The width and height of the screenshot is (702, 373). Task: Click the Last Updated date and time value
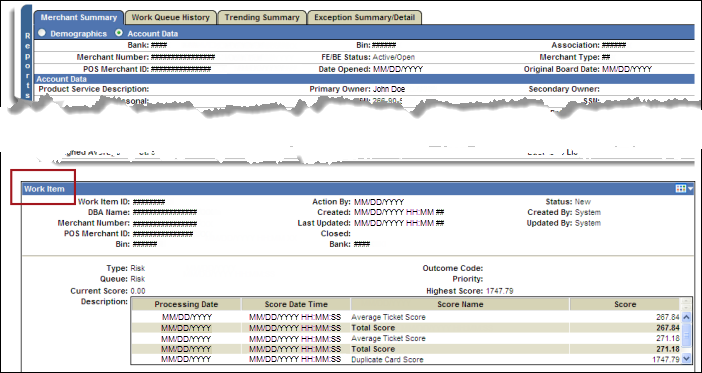pyautogui.click(x=398, y=223)
